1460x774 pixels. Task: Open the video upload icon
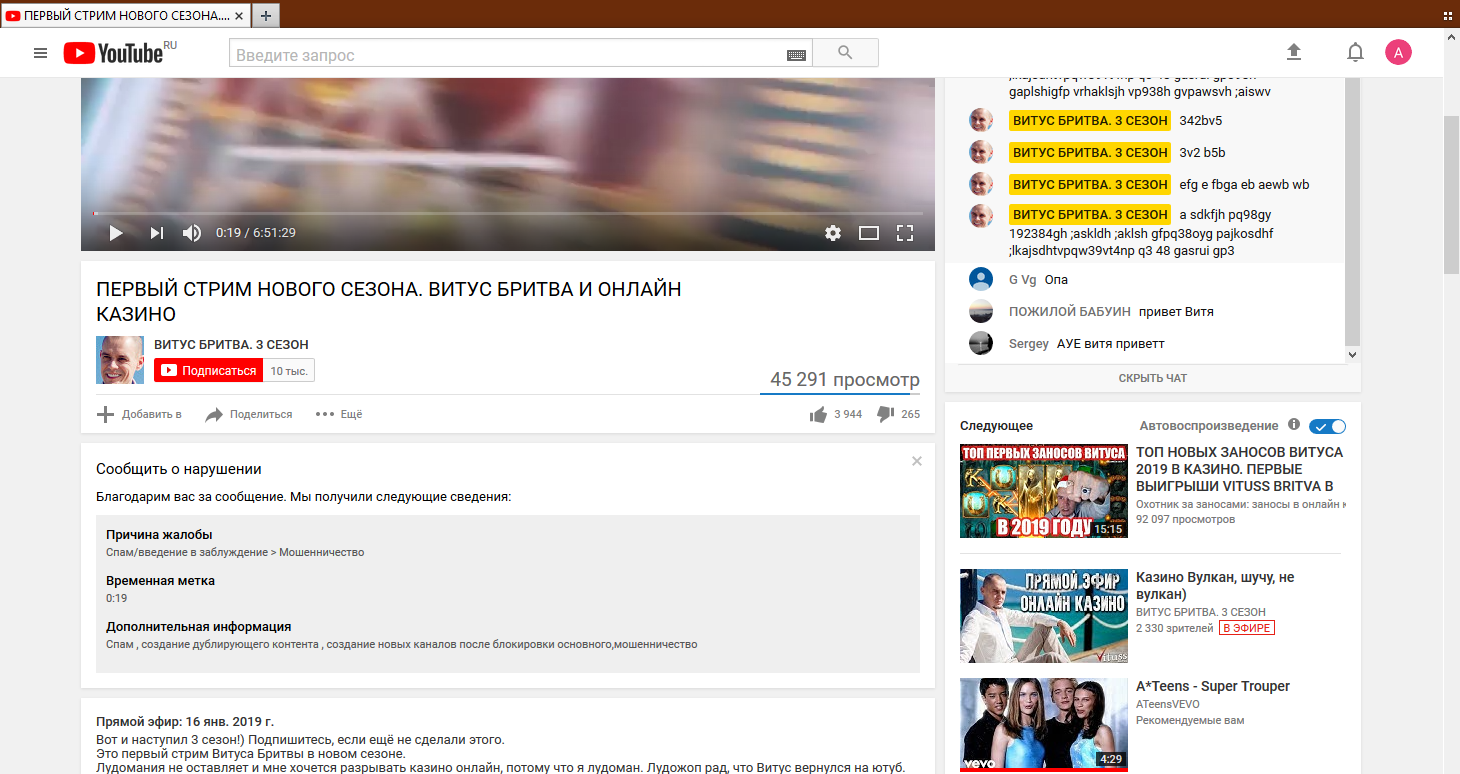click(x=1293, y=52)
